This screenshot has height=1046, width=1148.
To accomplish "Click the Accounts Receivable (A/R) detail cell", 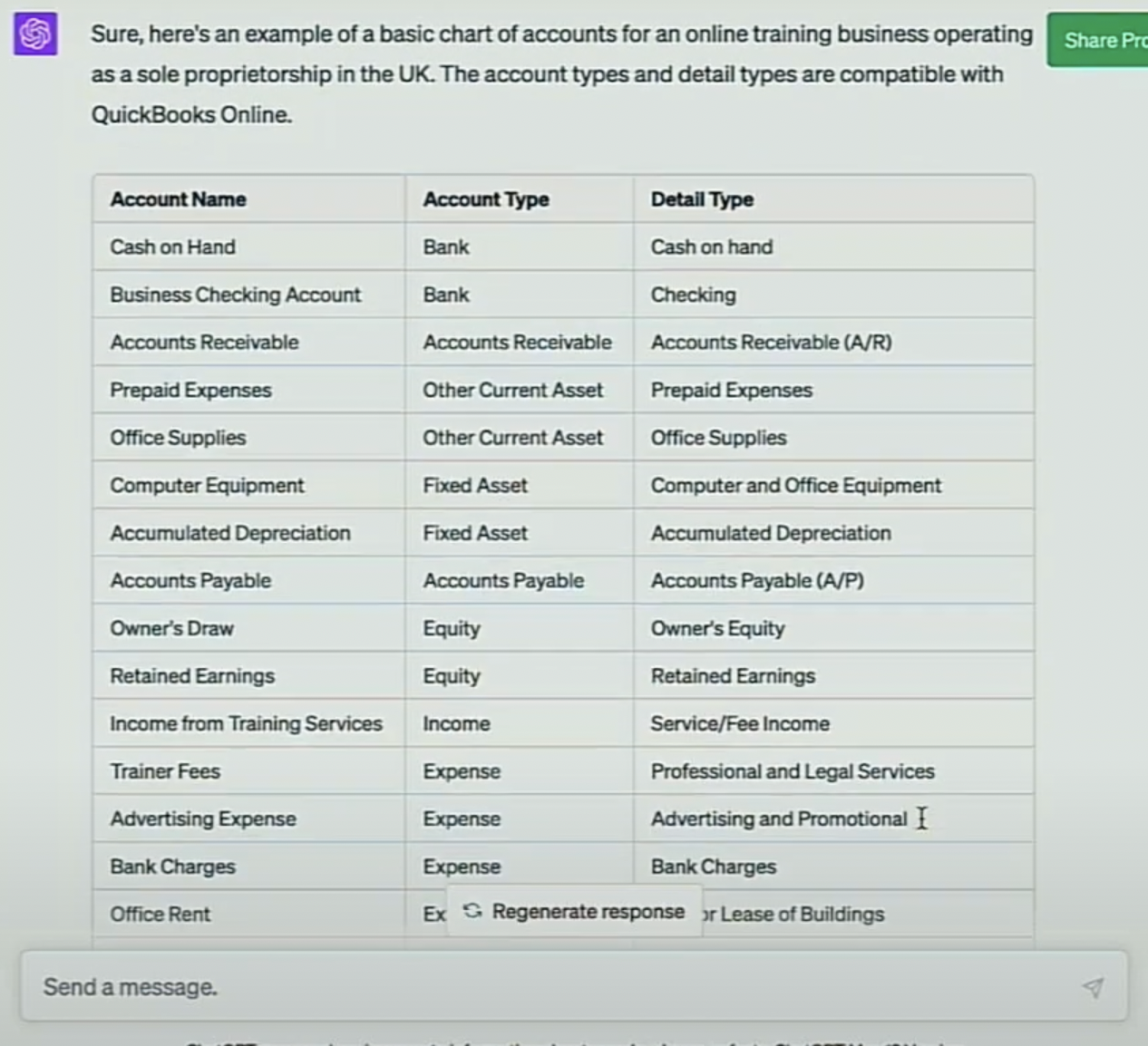I will (771, 343).
